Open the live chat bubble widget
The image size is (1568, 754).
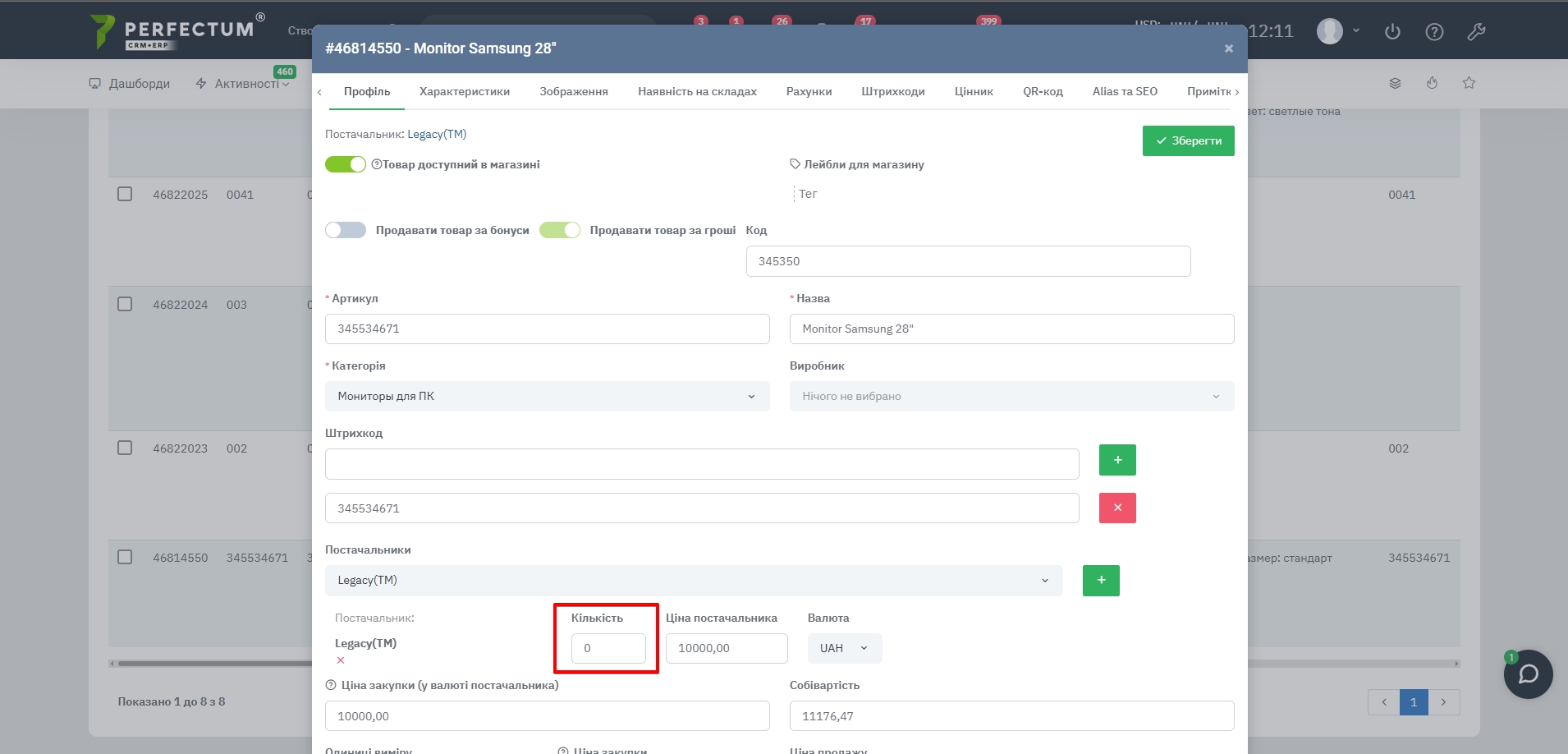coord(1528,674)
